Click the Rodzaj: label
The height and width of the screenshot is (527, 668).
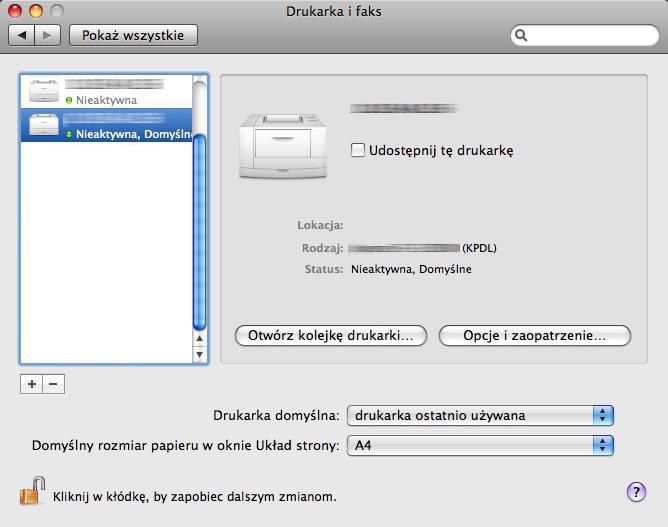[322, 248]
